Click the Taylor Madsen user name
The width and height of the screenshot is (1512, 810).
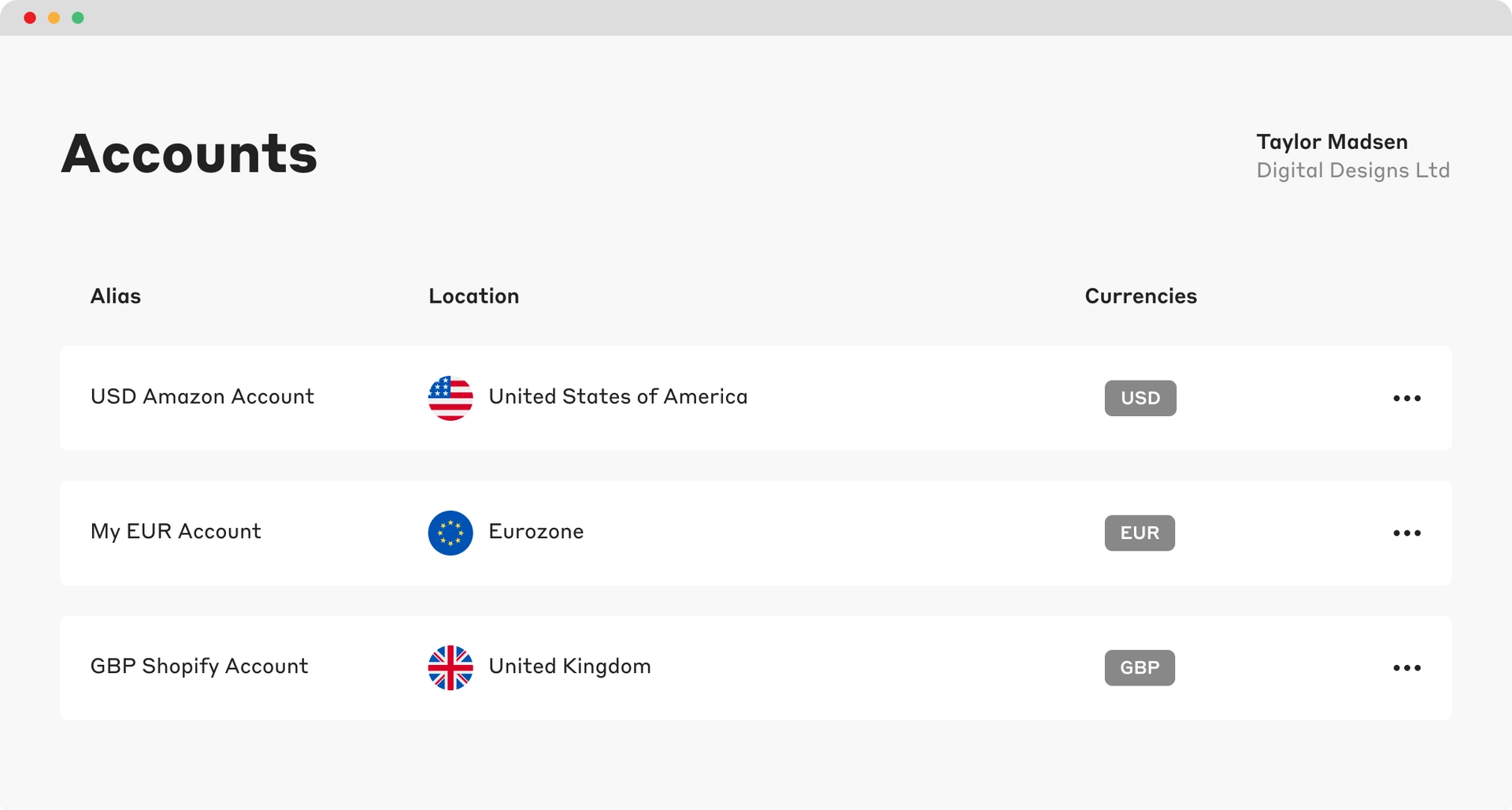click(1332, 142)
